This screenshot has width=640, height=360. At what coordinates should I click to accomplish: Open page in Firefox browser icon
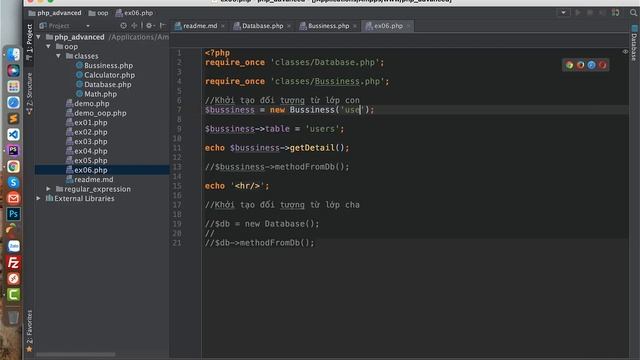(x=580, y=65)
